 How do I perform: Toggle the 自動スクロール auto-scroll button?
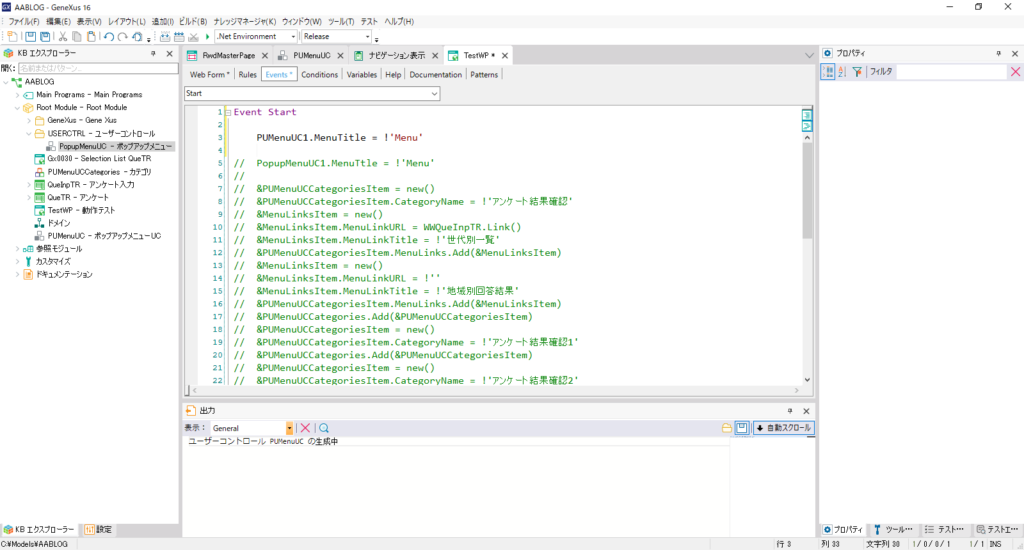click(784, 428)
